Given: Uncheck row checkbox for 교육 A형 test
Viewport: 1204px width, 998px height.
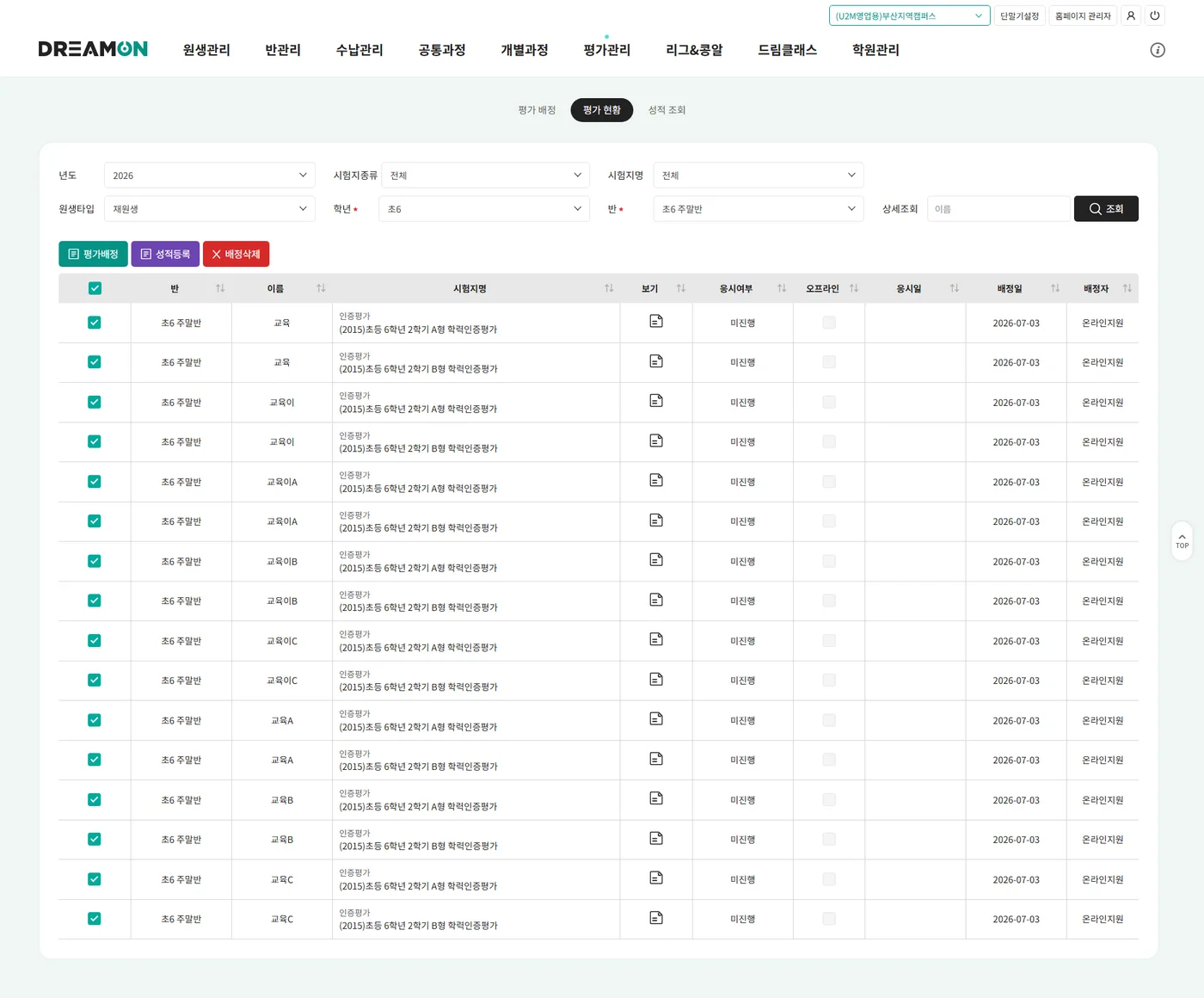Looking at the screenshot, I should [95, 323].
